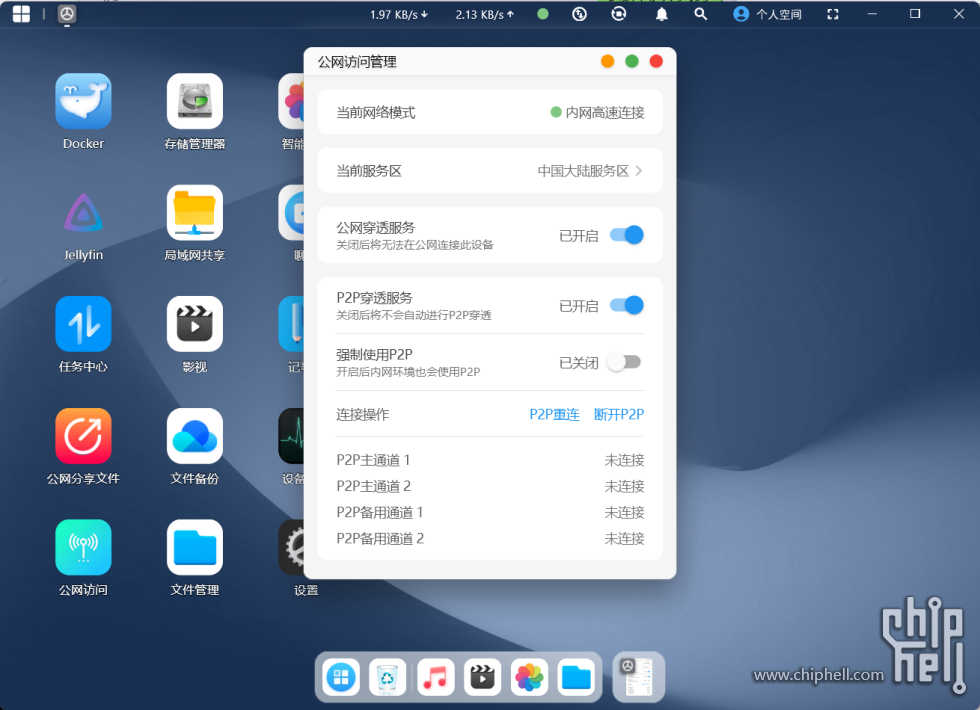Turn off P2P穿透服务 switch
The width and height of the screenshot is (980, 710).
[x=628, y=304]
